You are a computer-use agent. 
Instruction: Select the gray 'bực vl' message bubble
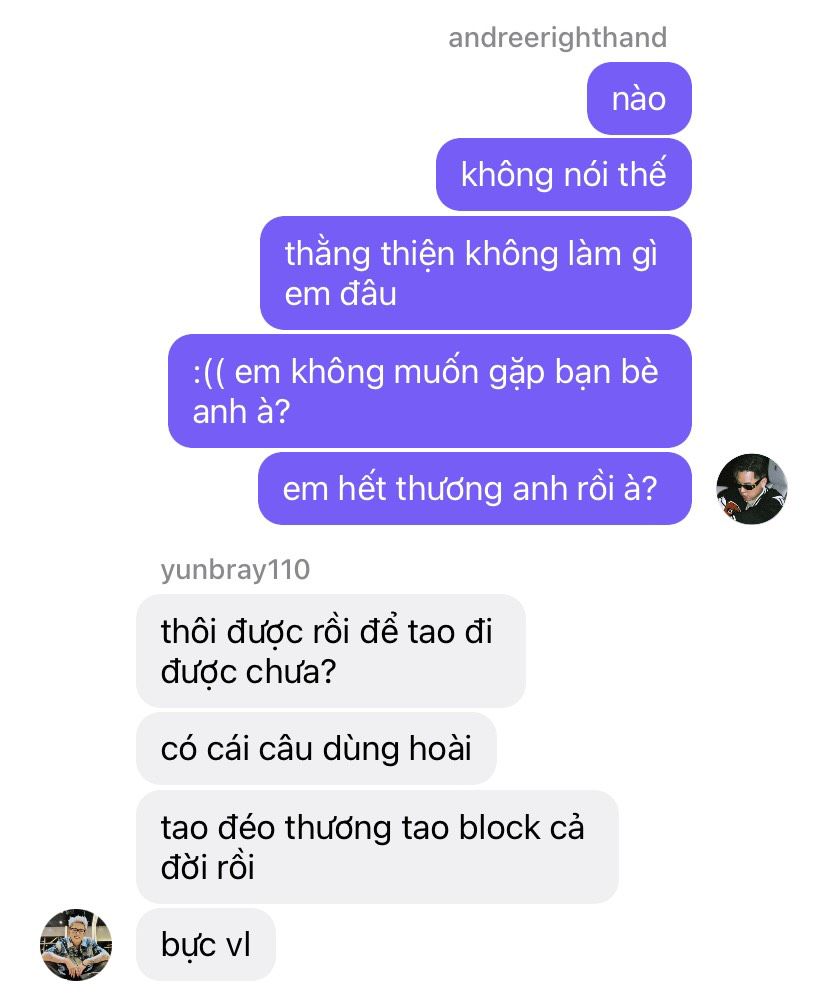coord(205,944)
